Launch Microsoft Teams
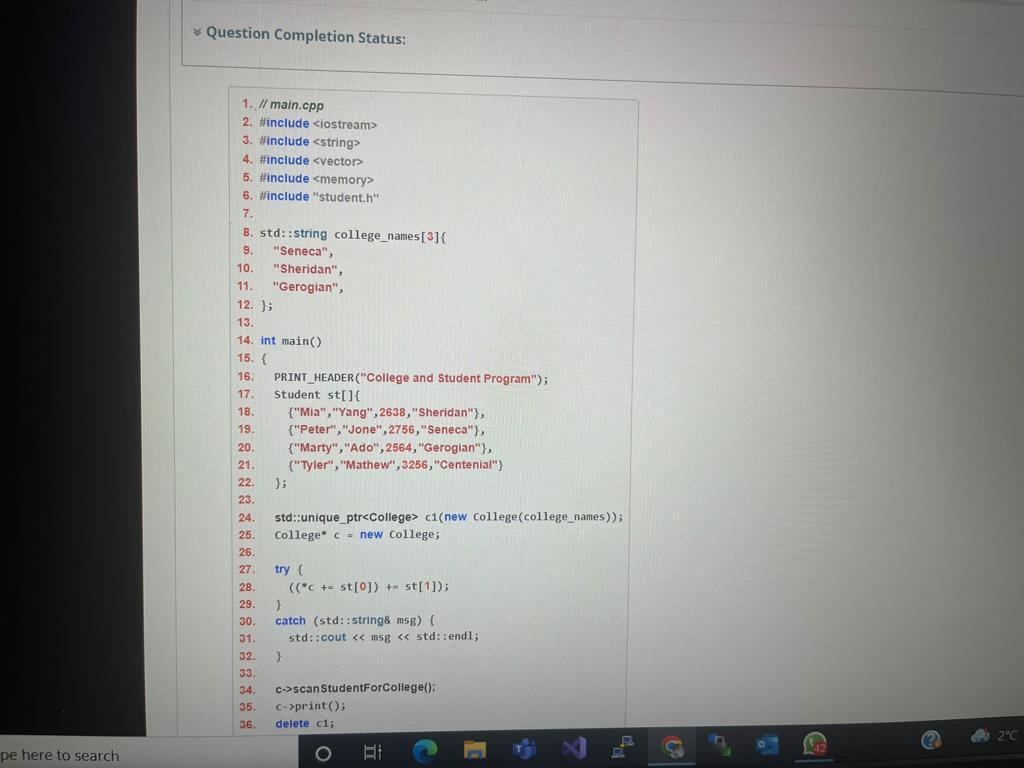 point(523,748)
